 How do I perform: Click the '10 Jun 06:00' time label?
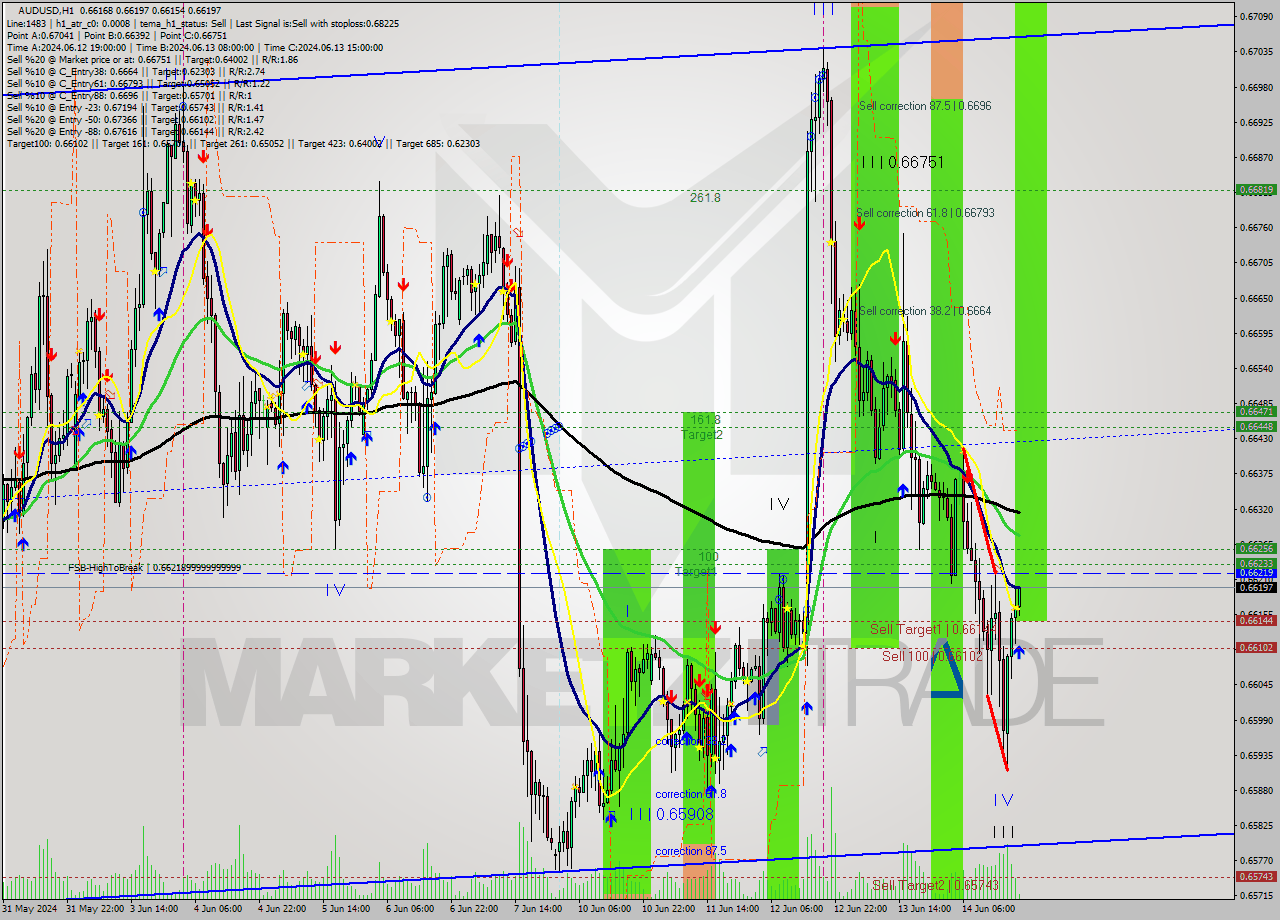[605, 909]
